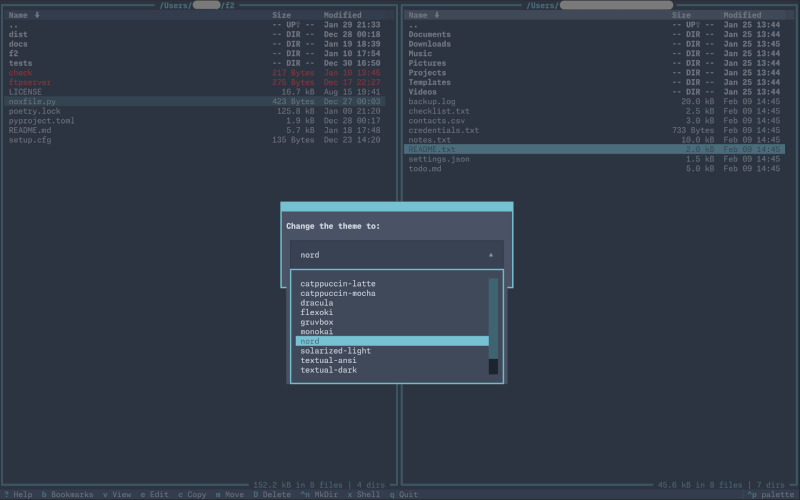Select notes.txt file
The width and height of the screenshot is (800, 500).
594,140
